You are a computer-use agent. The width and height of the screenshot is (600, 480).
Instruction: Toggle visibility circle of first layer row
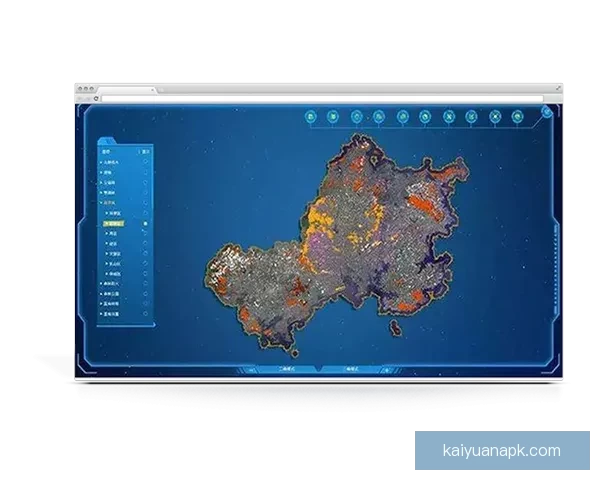(x=146, y=161)
